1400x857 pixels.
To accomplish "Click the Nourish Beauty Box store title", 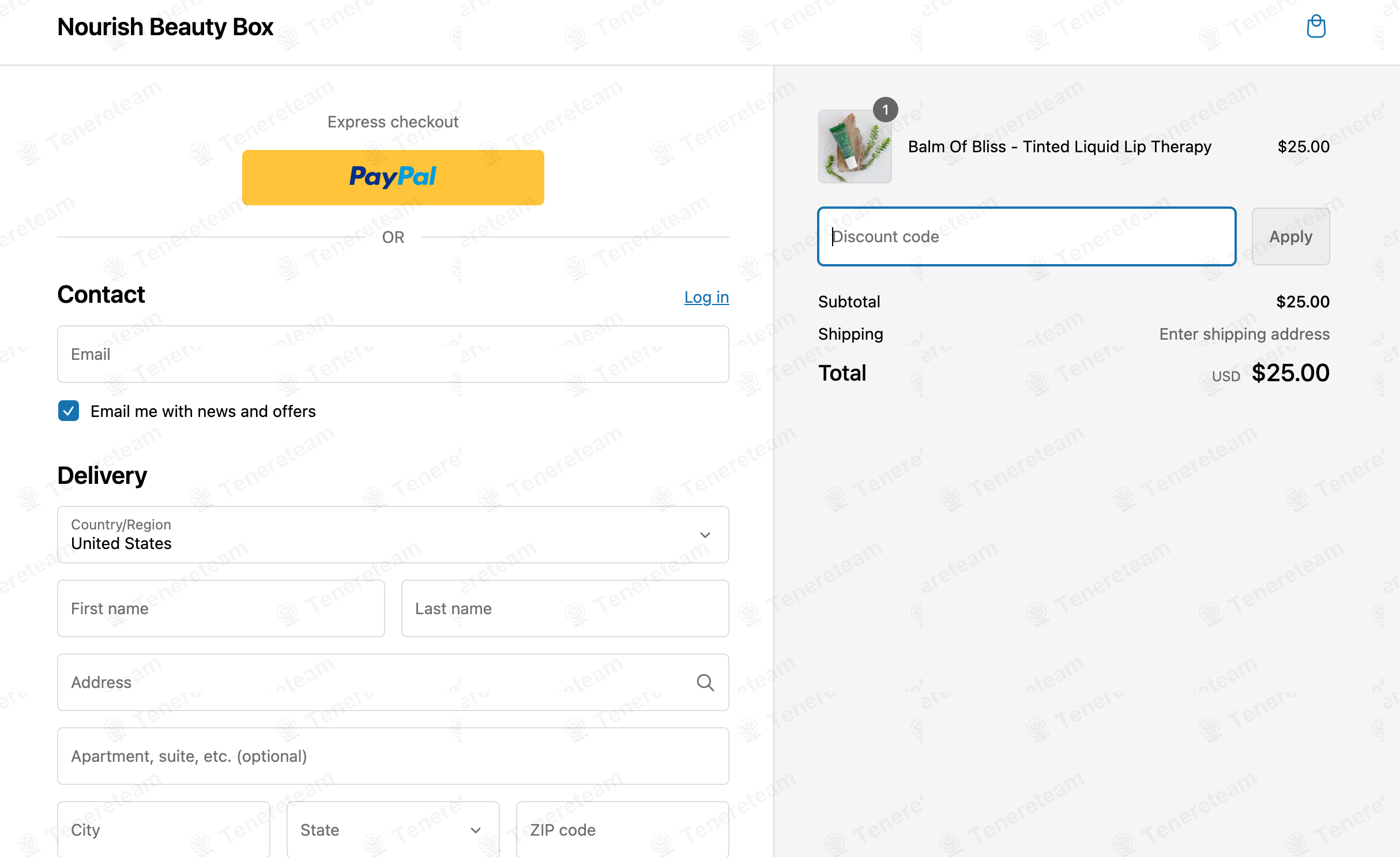I will click(165, 27).
